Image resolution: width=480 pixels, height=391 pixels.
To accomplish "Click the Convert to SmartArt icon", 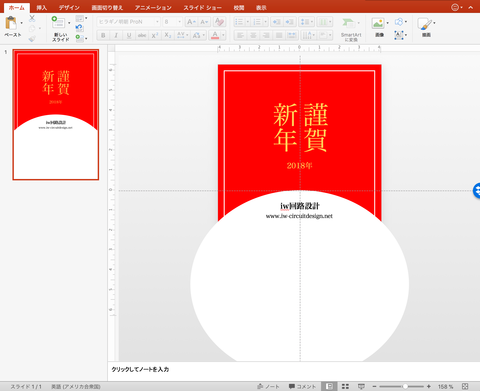I will (348, 23).
